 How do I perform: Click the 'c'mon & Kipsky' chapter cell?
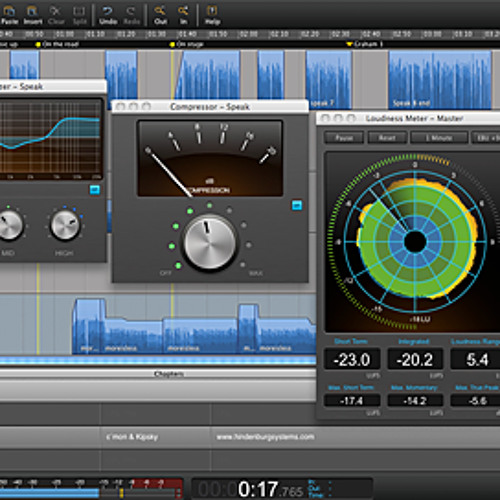point(156,437)
